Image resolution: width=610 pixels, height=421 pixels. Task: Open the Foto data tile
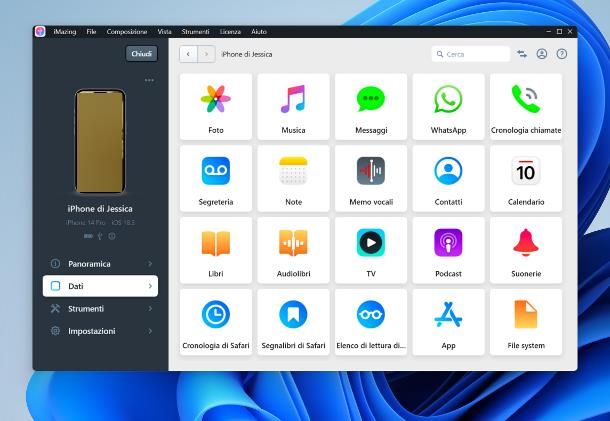[216, 106]
